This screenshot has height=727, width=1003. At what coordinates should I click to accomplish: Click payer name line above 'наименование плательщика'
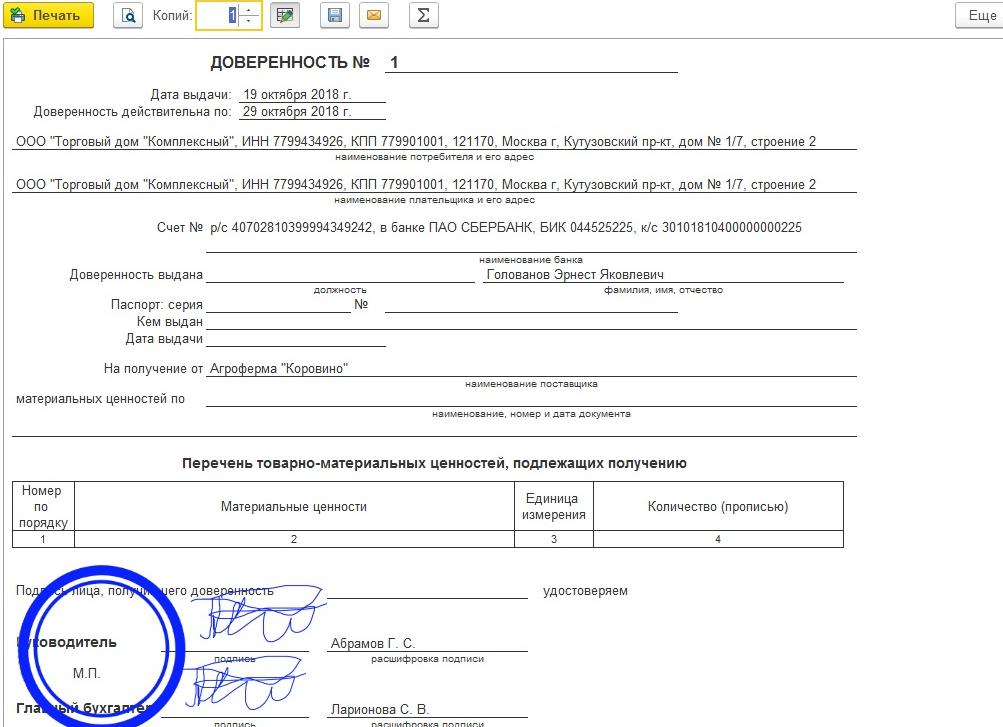click(x=416, y=184)
